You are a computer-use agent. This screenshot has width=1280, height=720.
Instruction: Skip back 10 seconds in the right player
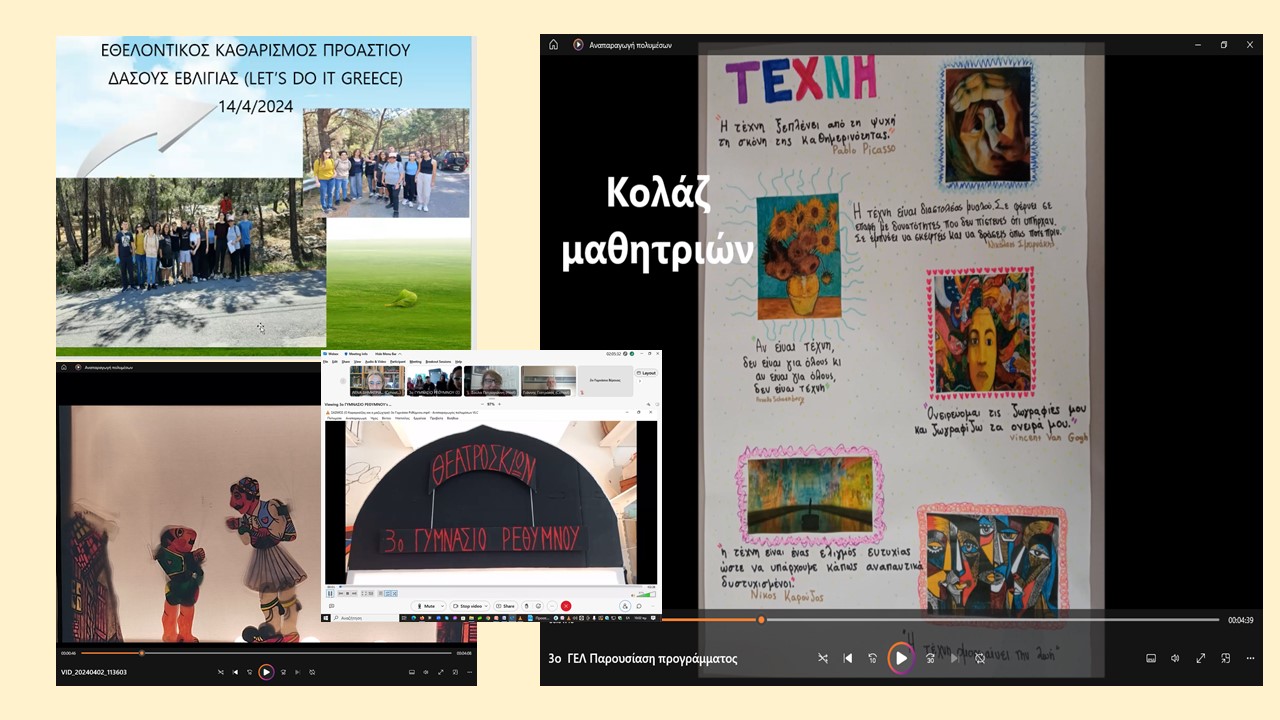[x=873, y=658]
